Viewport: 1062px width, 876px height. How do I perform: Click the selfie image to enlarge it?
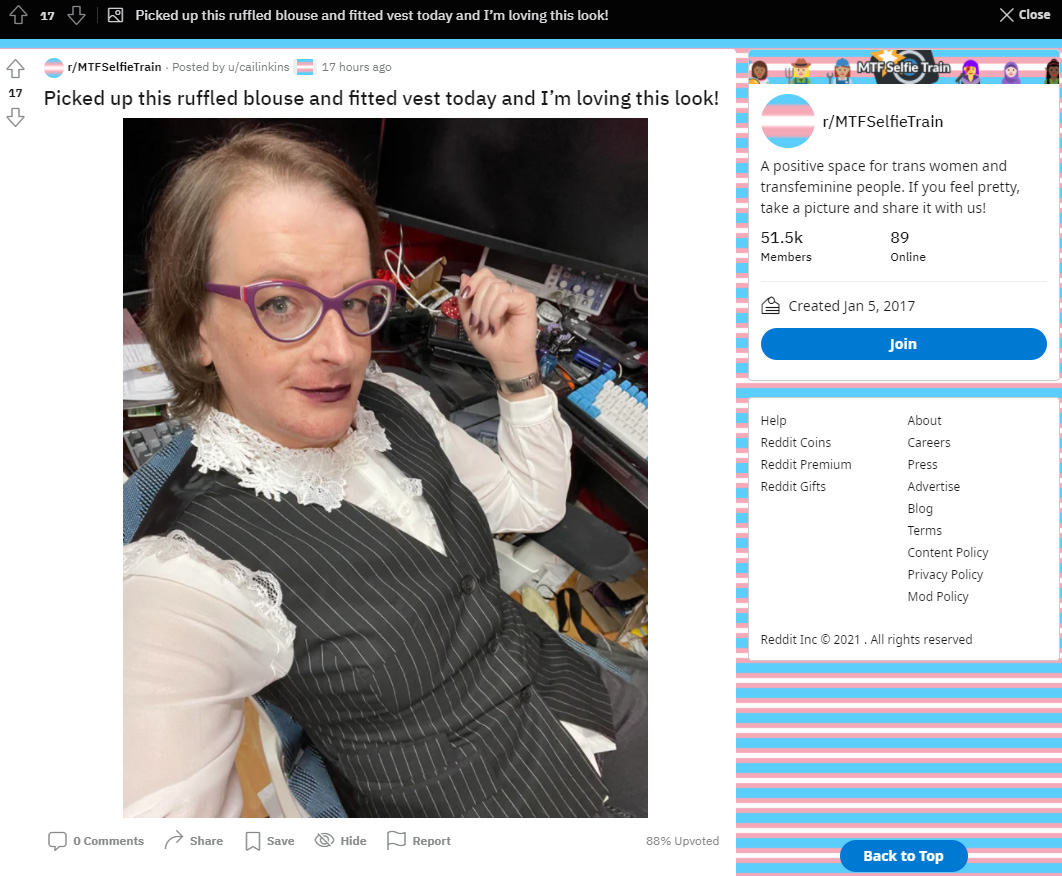[x=385, y=467]
